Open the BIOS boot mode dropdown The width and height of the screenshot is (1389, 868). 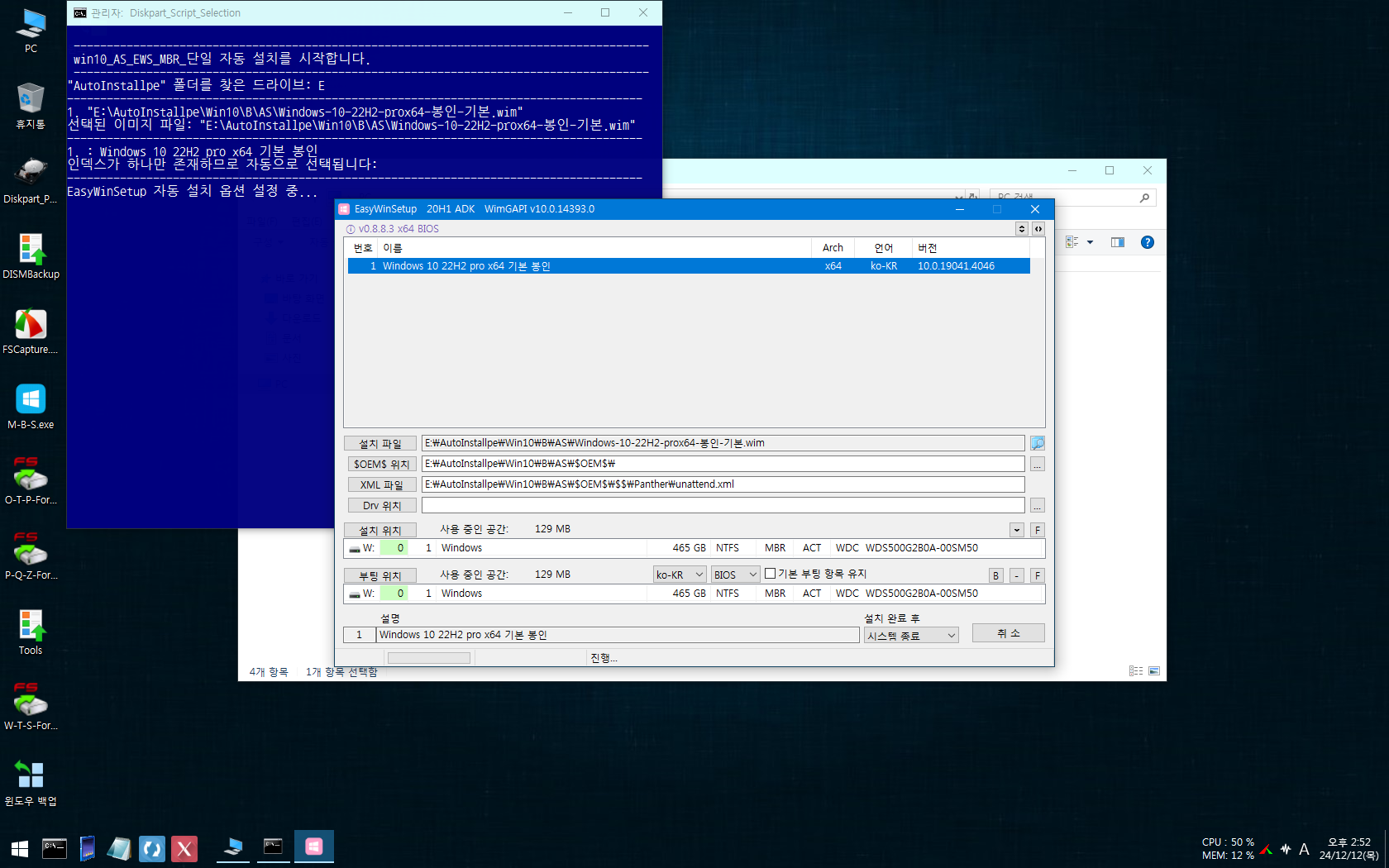[736, 575]
